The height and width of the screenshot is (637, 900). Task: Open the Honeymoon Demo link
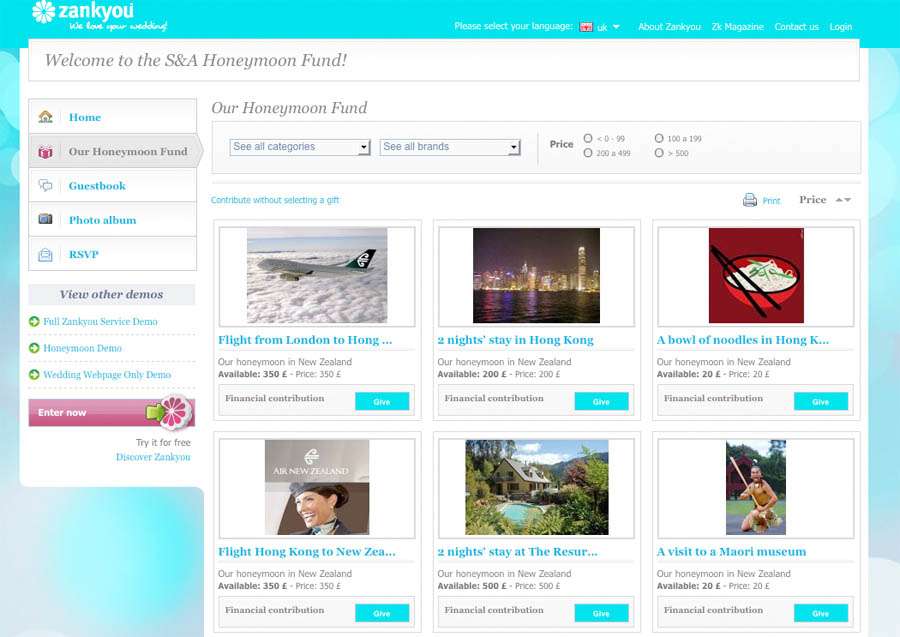coord(83,348)
